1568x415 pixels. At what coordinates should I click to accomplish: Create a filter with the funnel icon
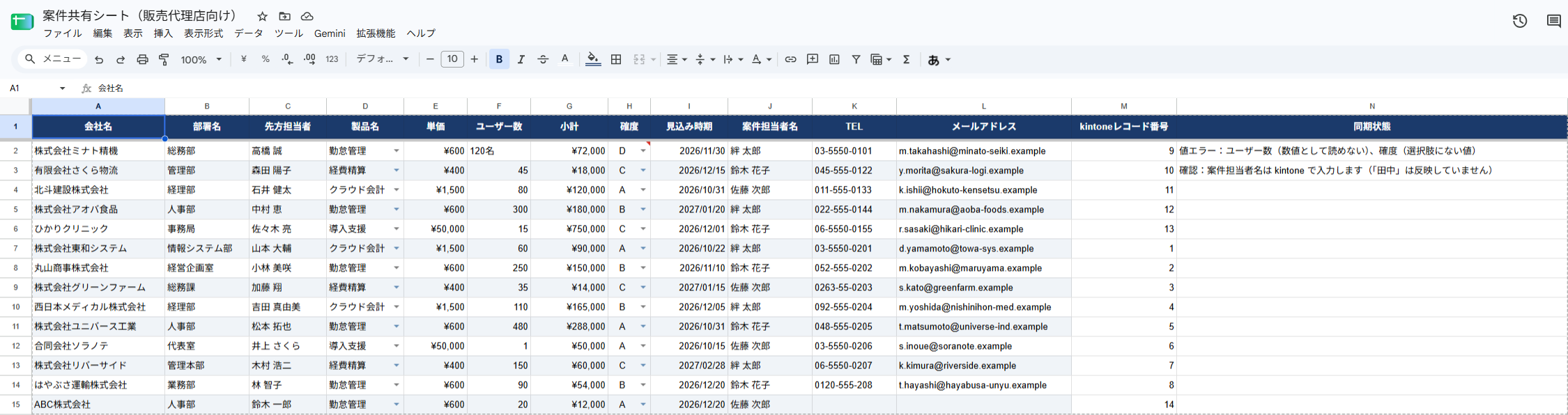coord(856,60)
